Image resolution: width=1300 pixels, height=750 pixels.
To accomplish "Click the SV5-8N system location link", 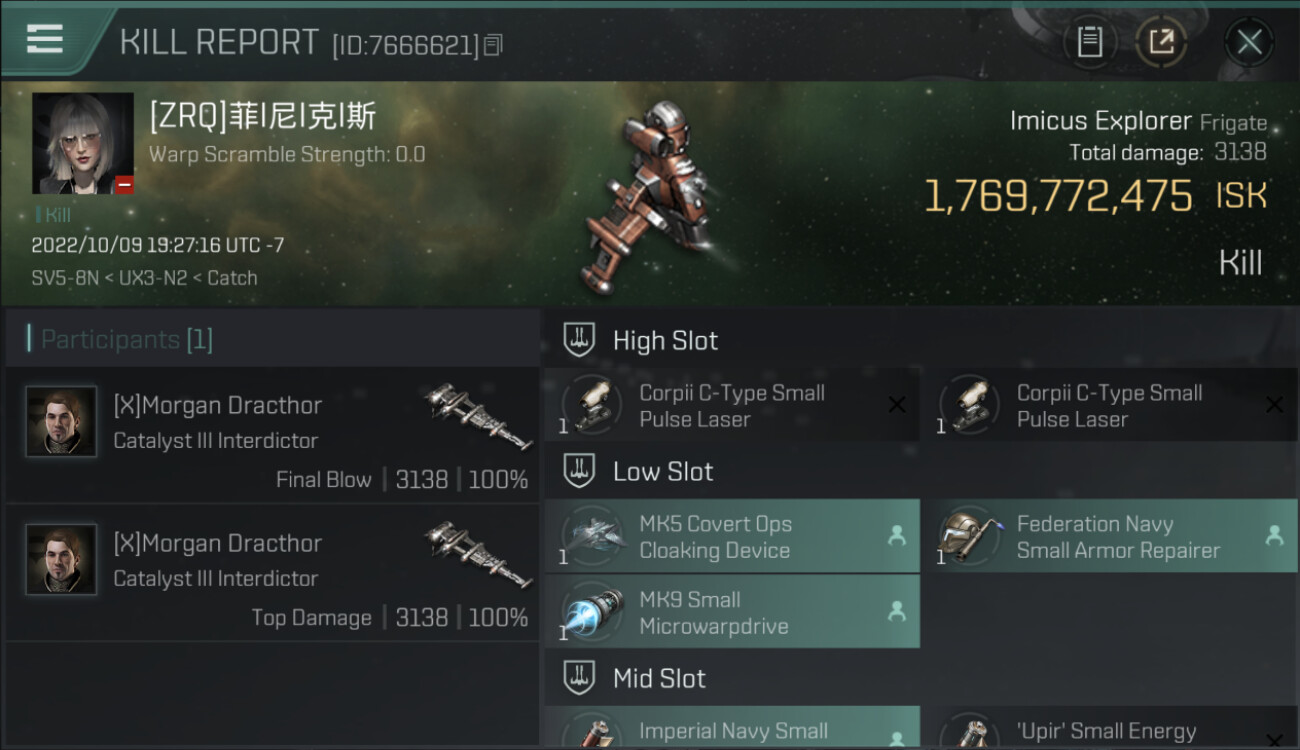I will click(x=65, y=278).
